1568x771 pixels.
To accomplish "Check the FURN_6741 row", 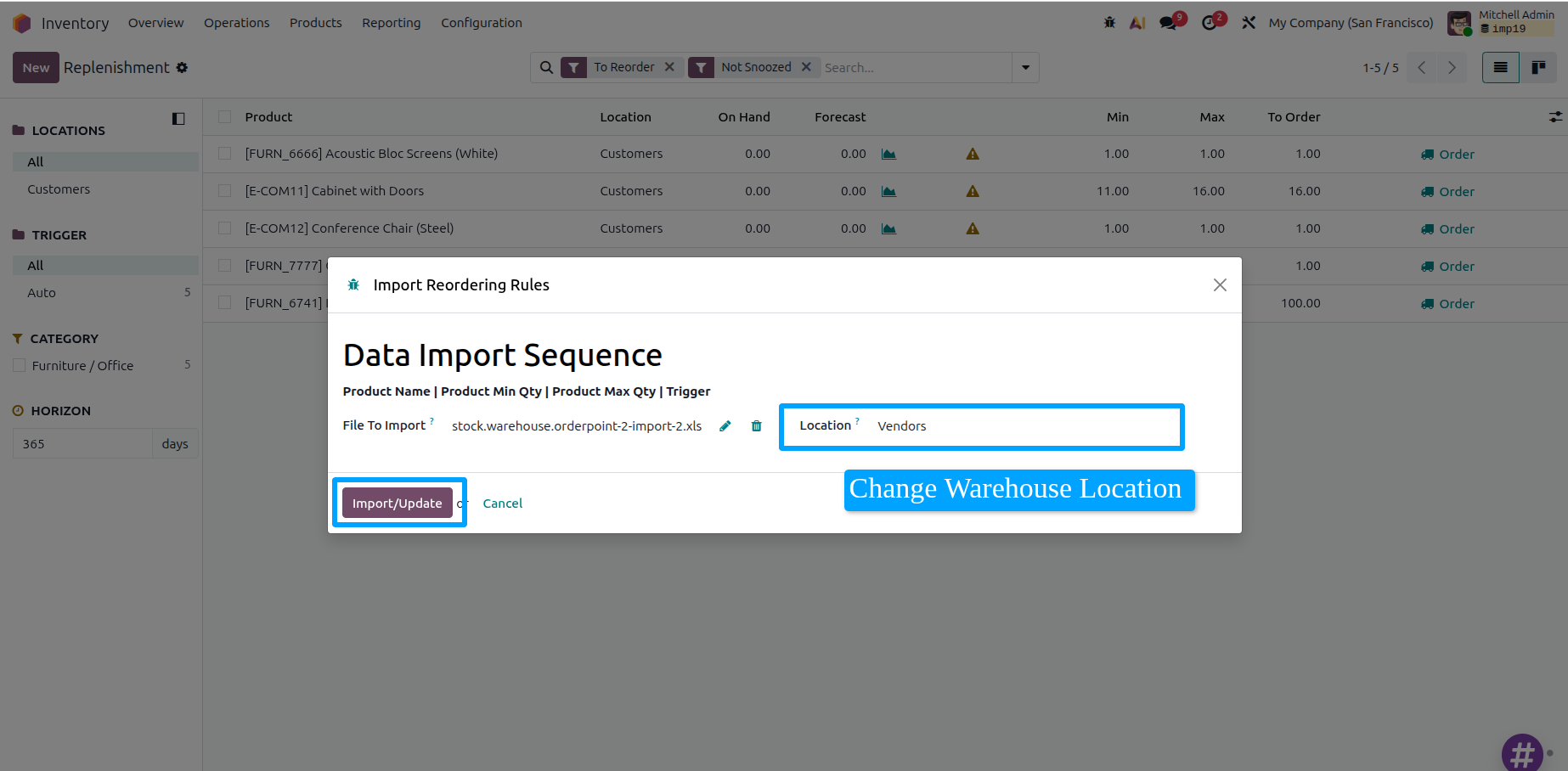I will (224, 302).
